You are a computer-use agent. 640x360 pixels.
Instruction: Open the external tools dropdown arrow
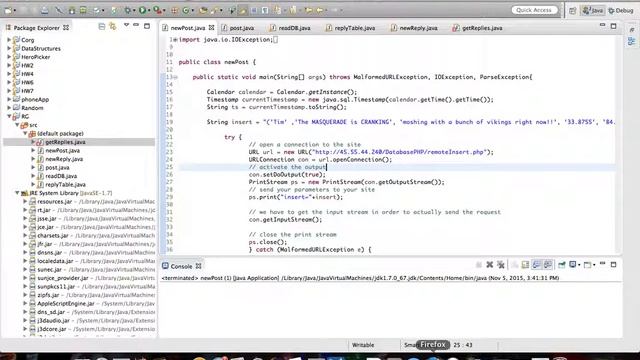[164, 10]
